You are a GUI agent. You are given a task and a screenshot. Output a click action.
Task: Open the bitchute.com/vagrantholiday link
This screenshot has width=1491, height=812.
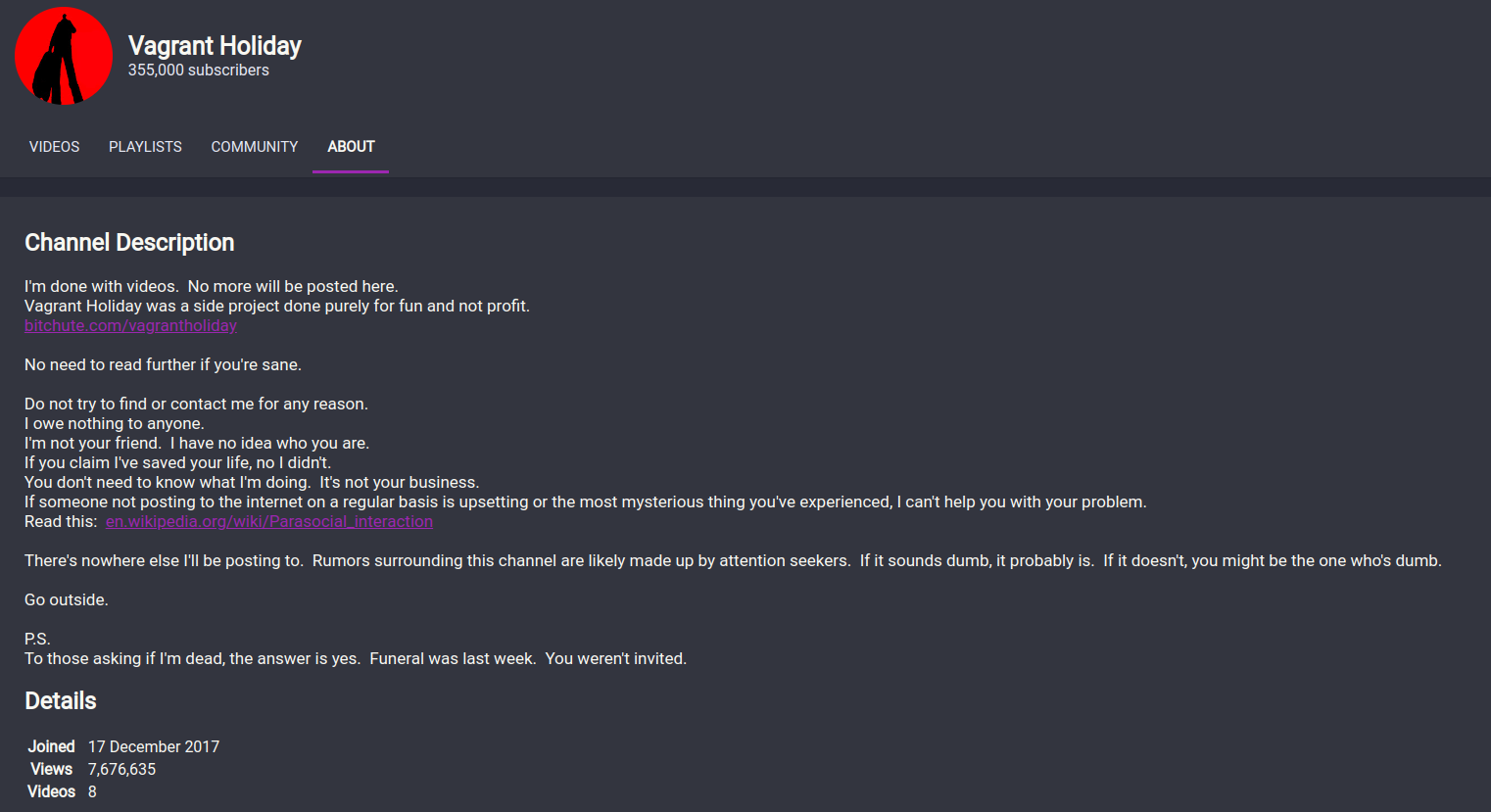pyautogui.click(x=130, y=326)
